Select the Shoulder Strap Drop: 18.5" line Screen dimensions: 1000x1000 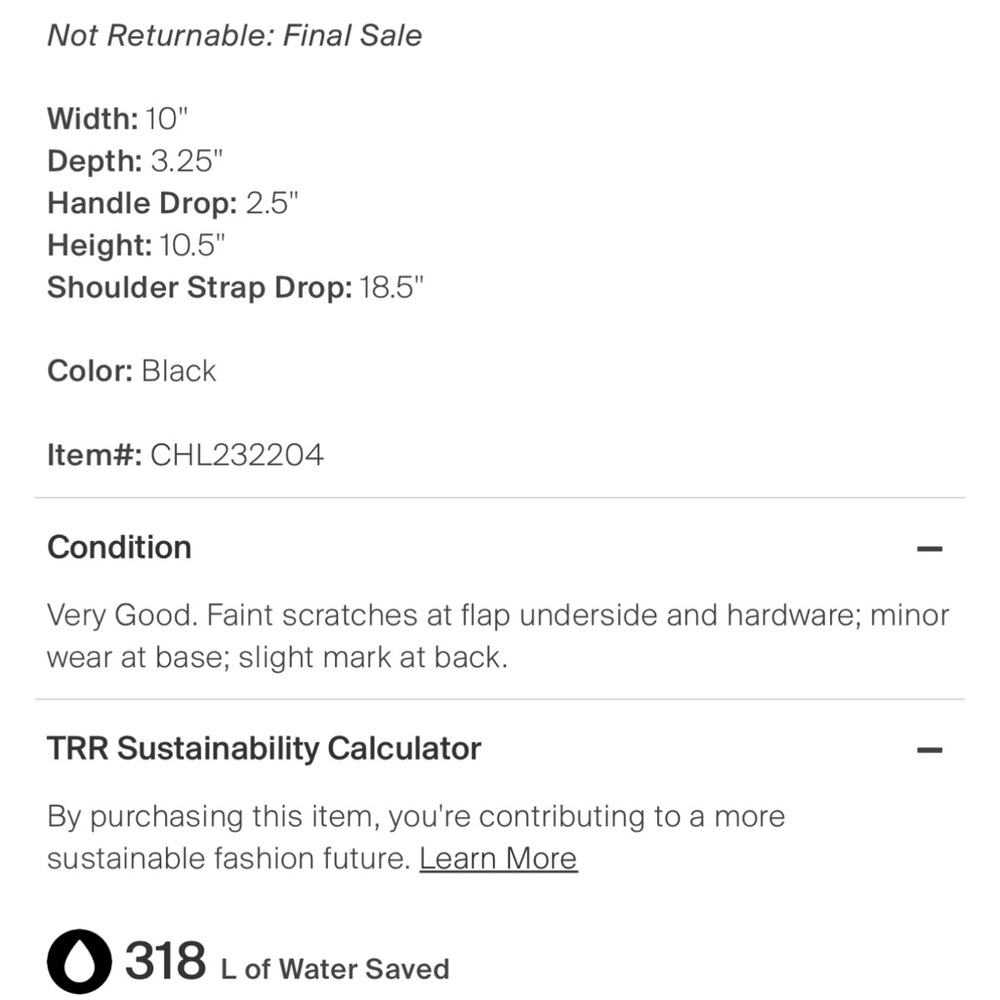[x=236, y=287]
